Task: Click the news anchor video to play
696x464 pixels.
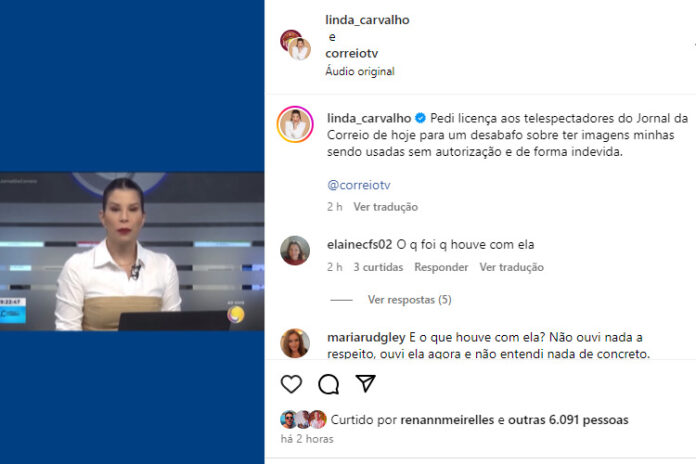Action: pos(132,251)
